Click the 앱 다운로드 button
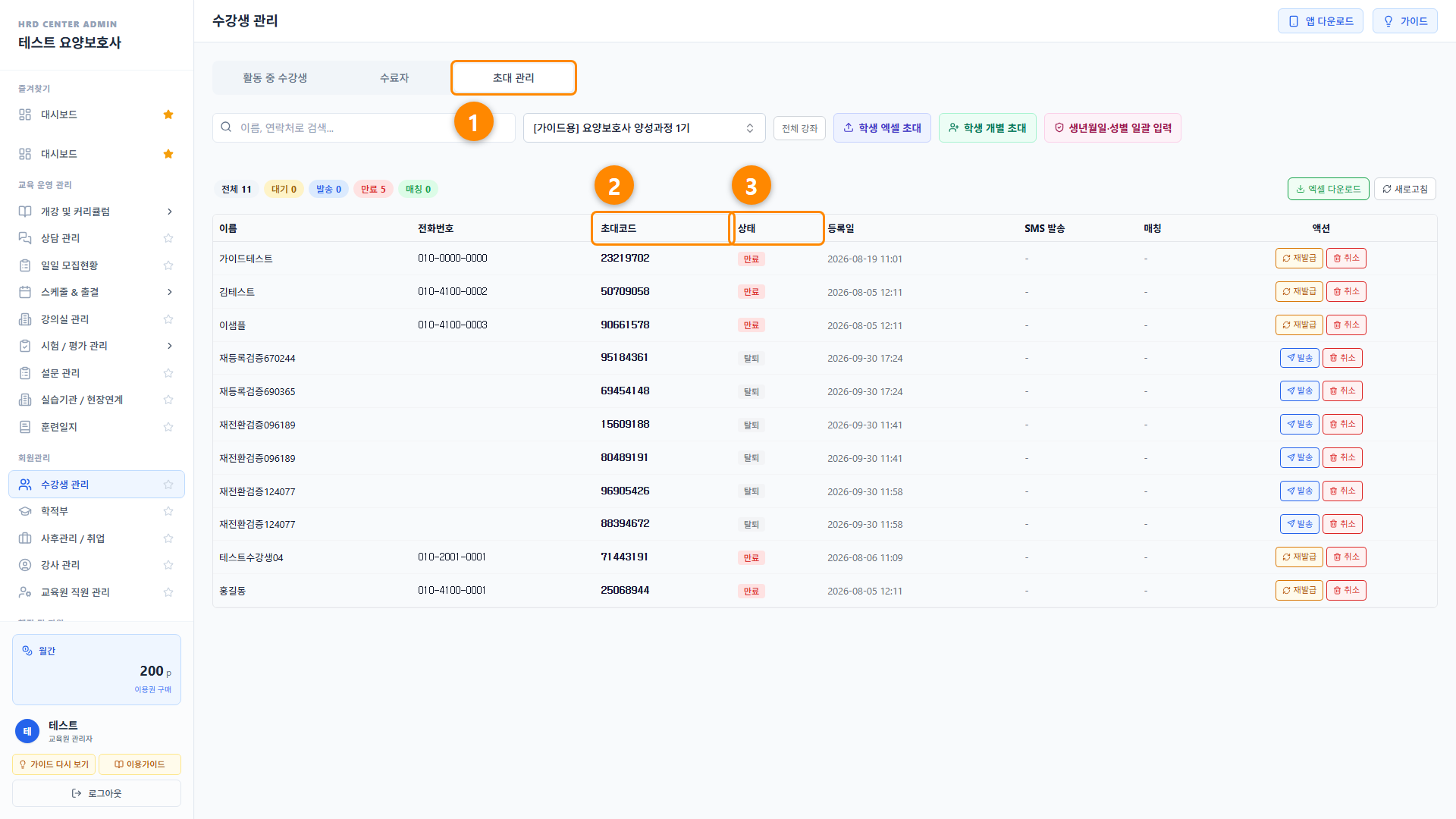Image resolution: width=1456 pixels, height=819 pixels. coord(1320,21)
